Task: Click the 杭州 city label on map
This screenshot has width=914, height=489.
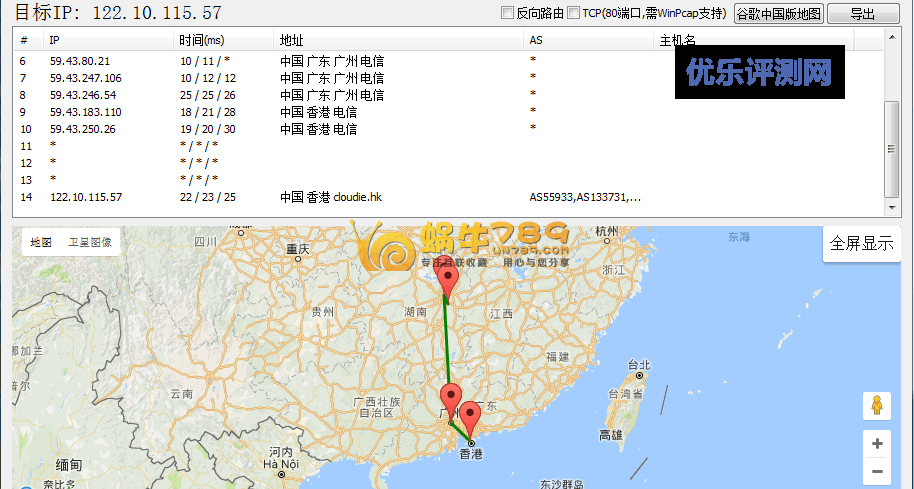Action: click(x=607, y=232)
